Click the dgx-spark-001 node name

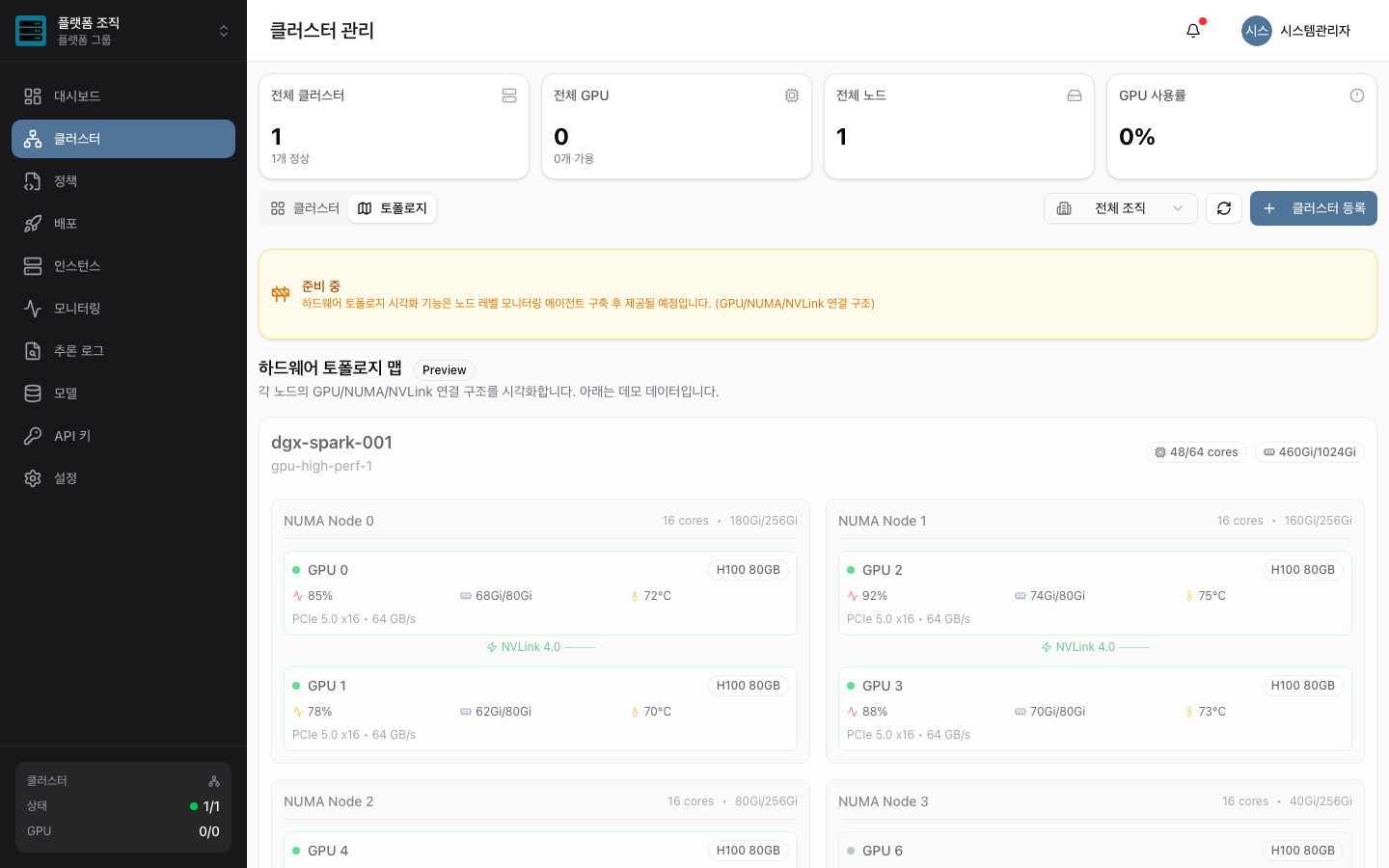(332, 443)
